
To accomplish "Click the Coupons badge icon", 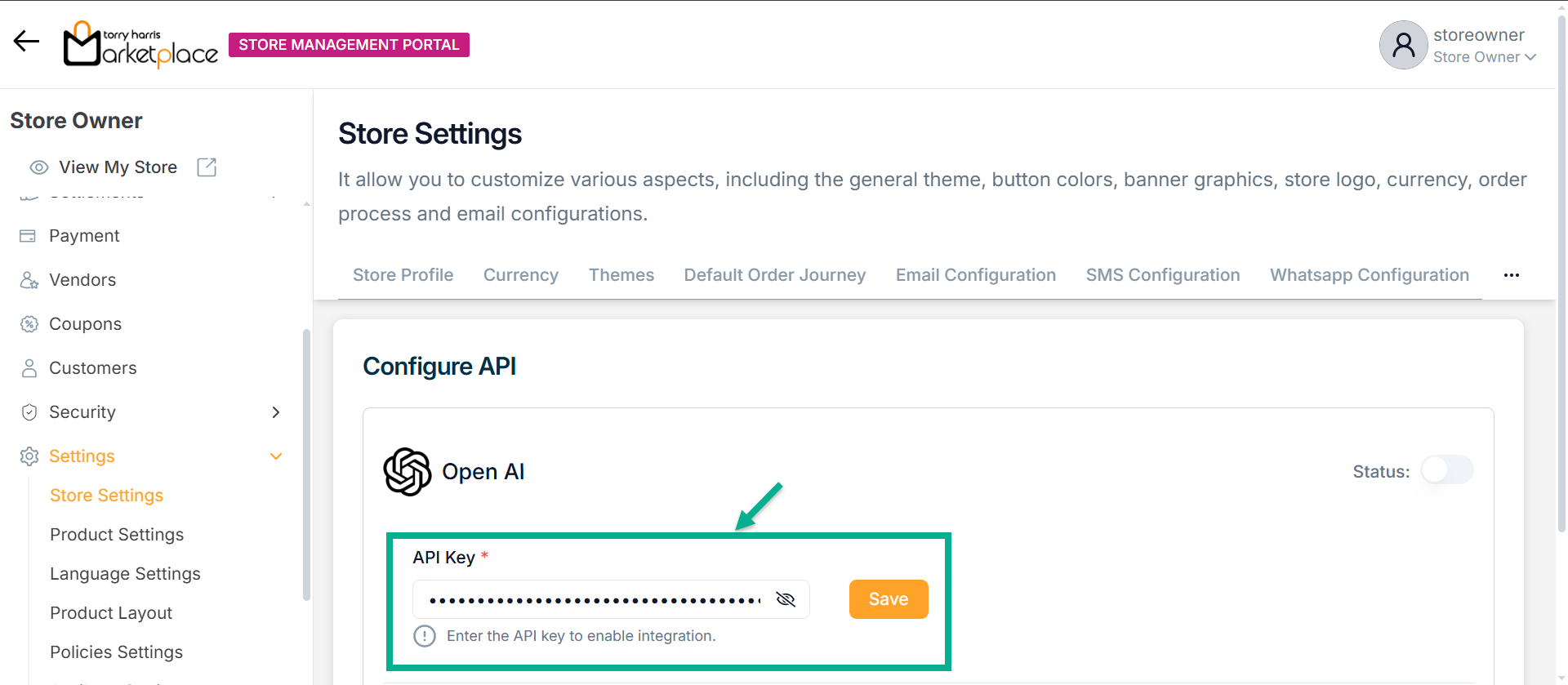I will [x=29, y=324].
